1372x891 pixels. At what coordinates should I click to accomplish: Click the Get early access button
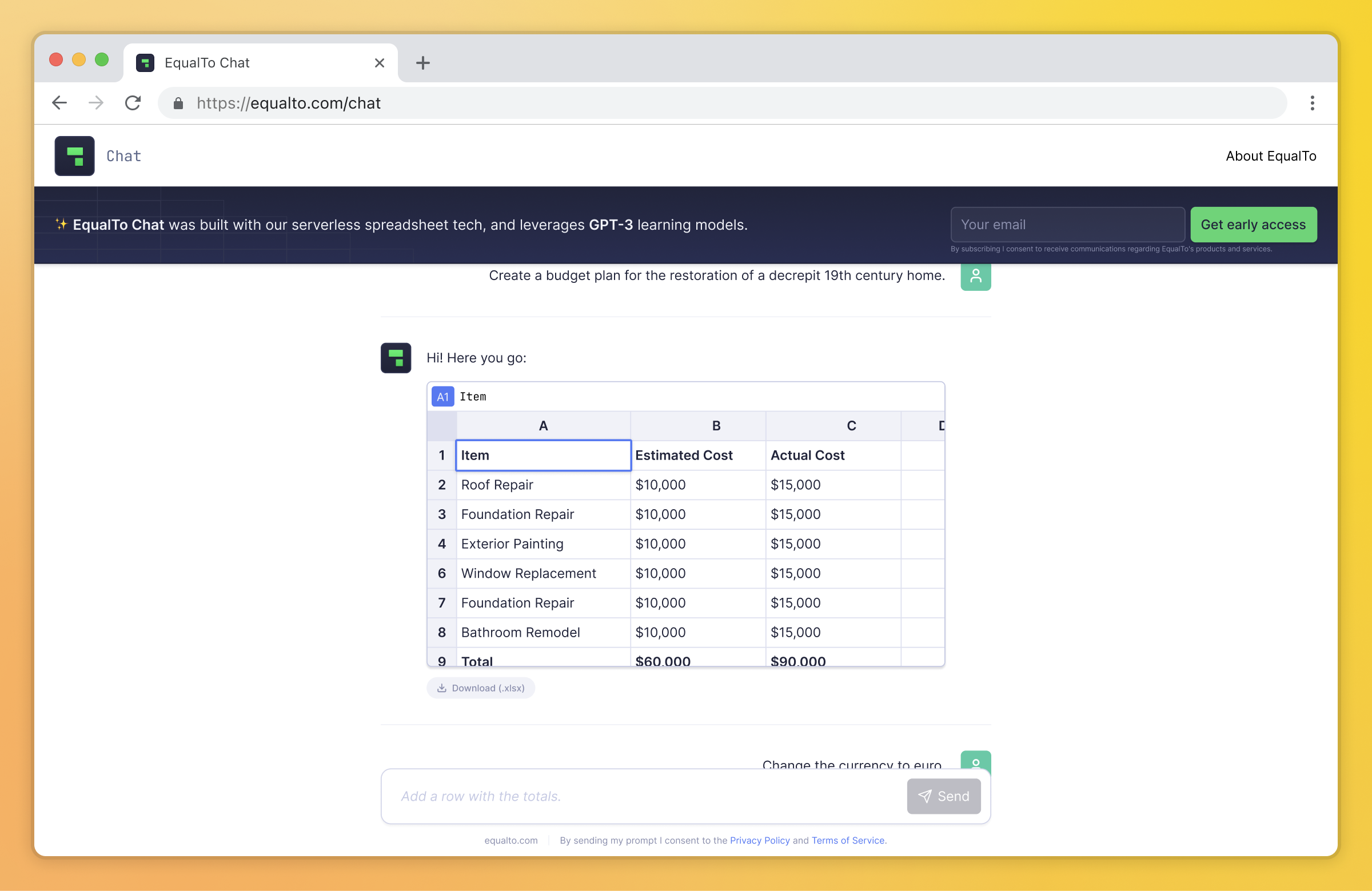point(1253,225)
